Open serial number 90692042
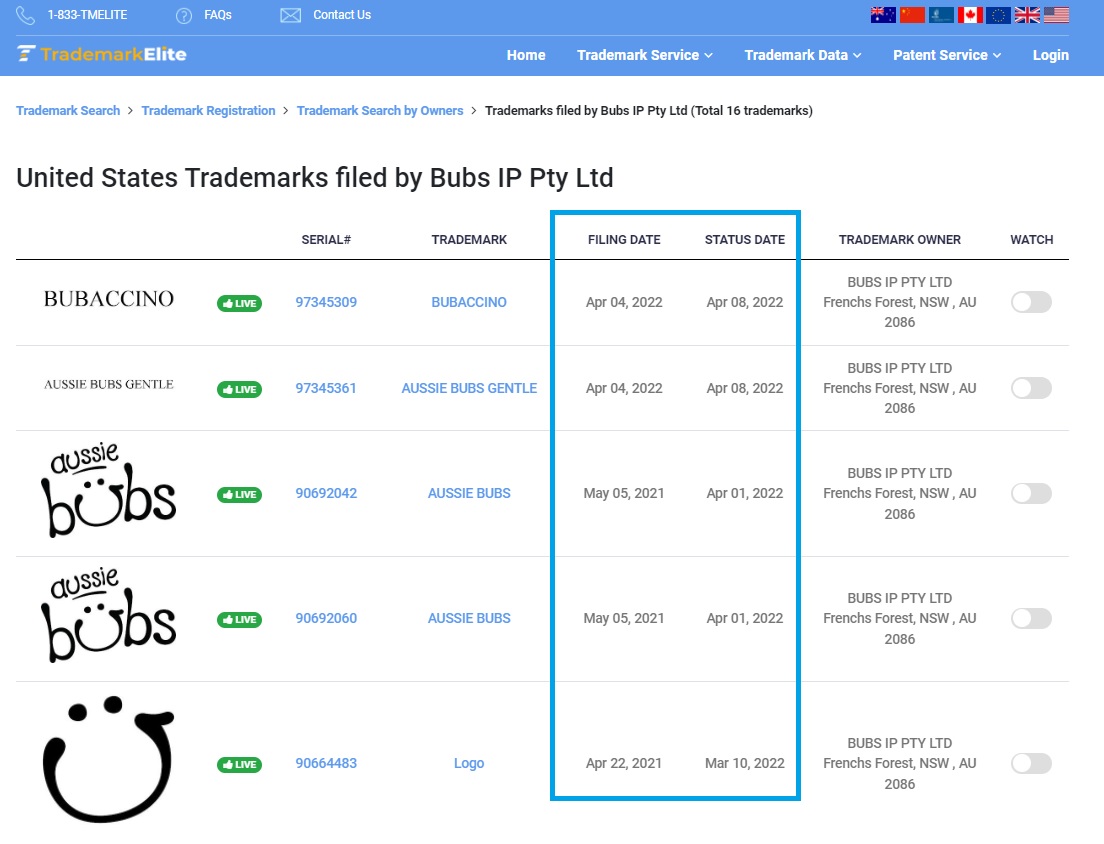This screenshot has width=1104, height=844. [x=326, y=493]
